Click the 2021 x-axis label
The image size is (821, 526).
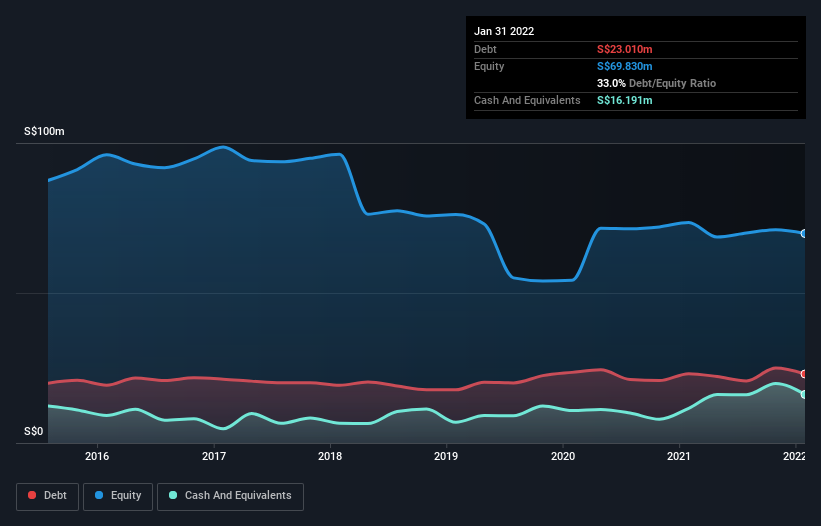[679, 456]
